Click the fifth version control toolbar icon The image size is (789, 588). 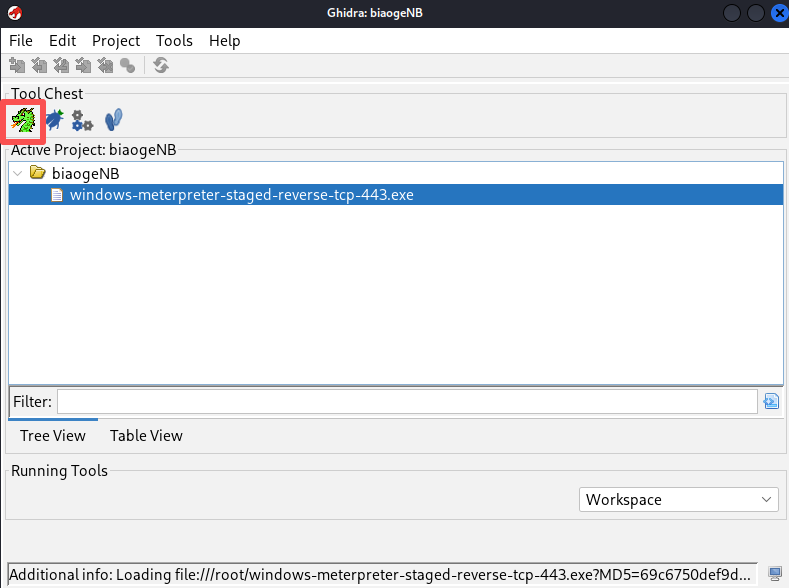click(x=105, y=65)
